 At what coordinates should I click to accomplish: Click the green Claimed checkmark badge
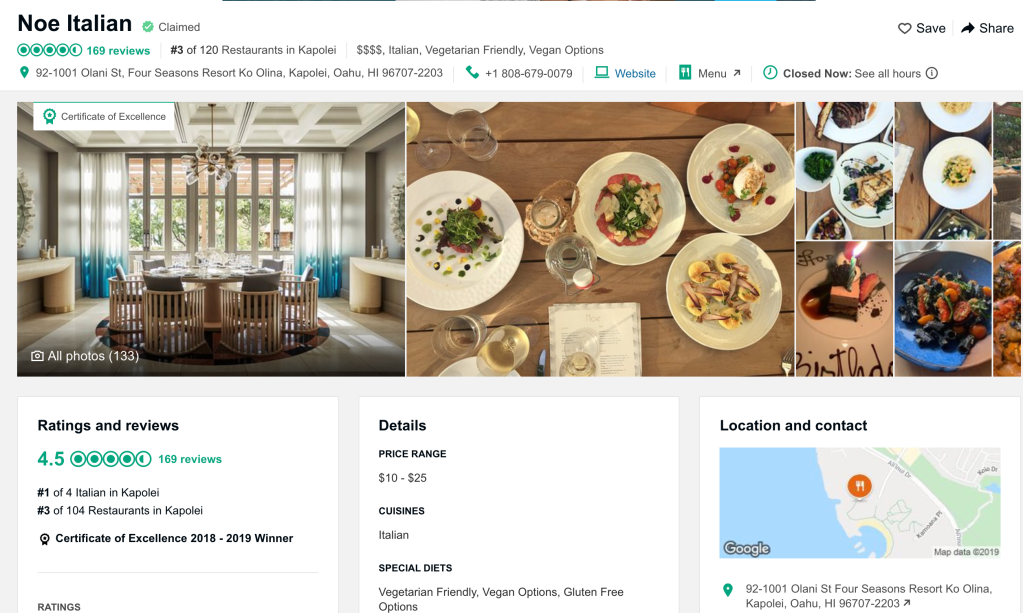point(148,27)
